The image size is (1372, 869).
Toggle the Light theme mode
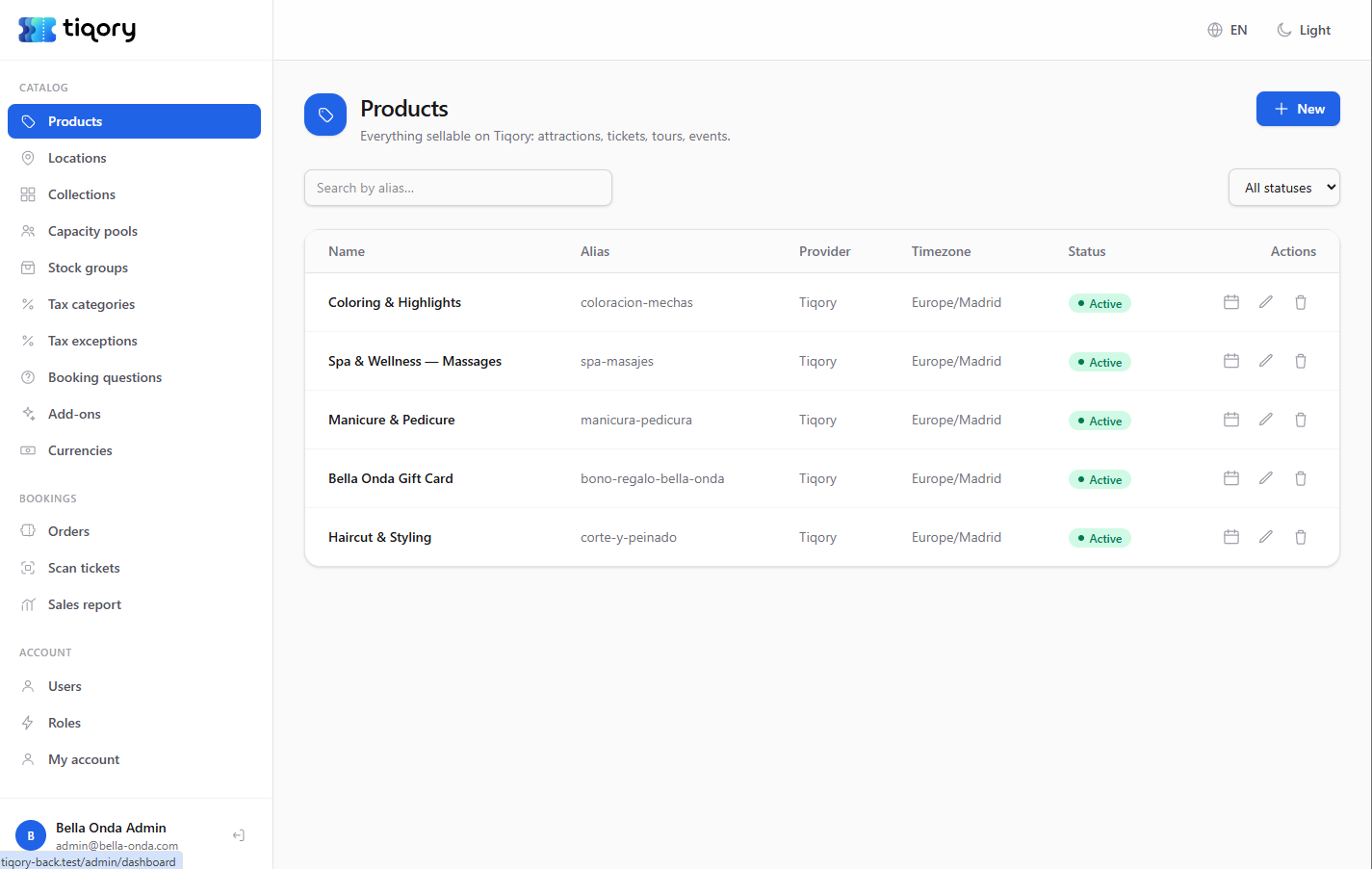click(1304, 30)
